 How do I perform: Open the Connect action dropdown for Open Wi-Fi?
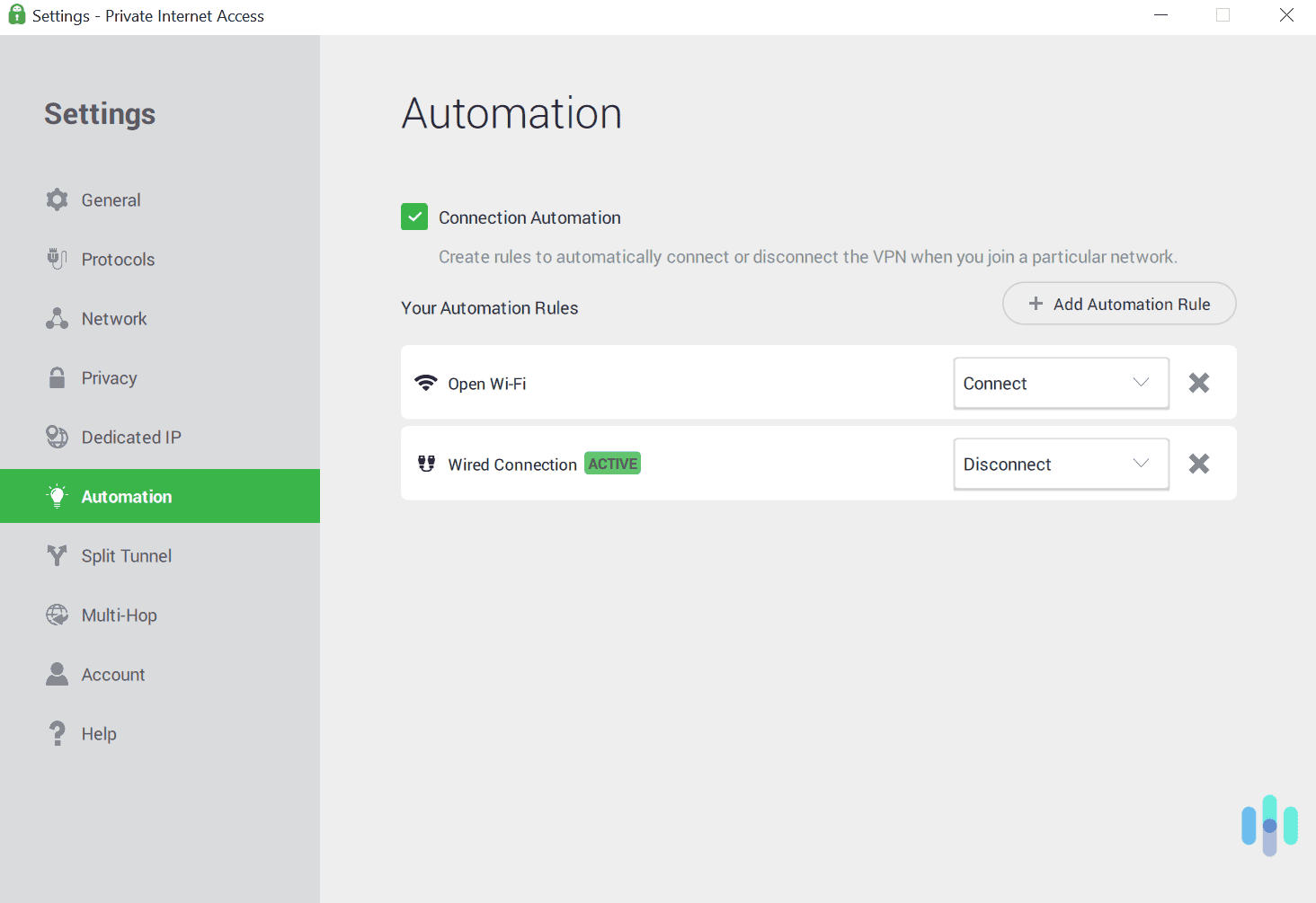1061,383
